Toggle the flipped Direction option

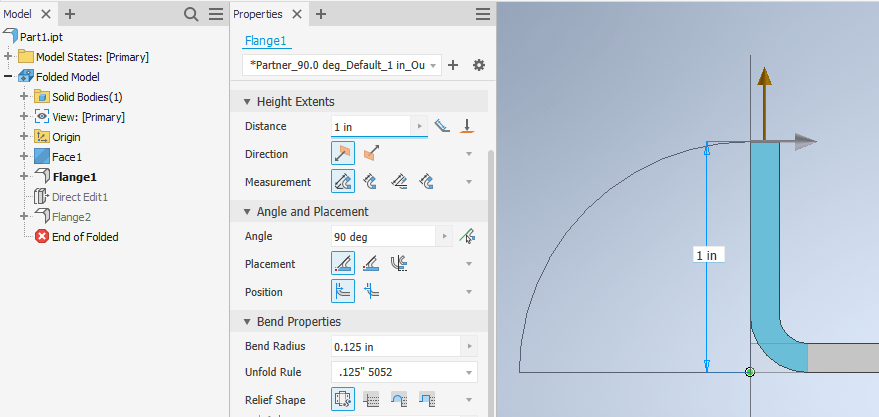[x=371, y=154]
